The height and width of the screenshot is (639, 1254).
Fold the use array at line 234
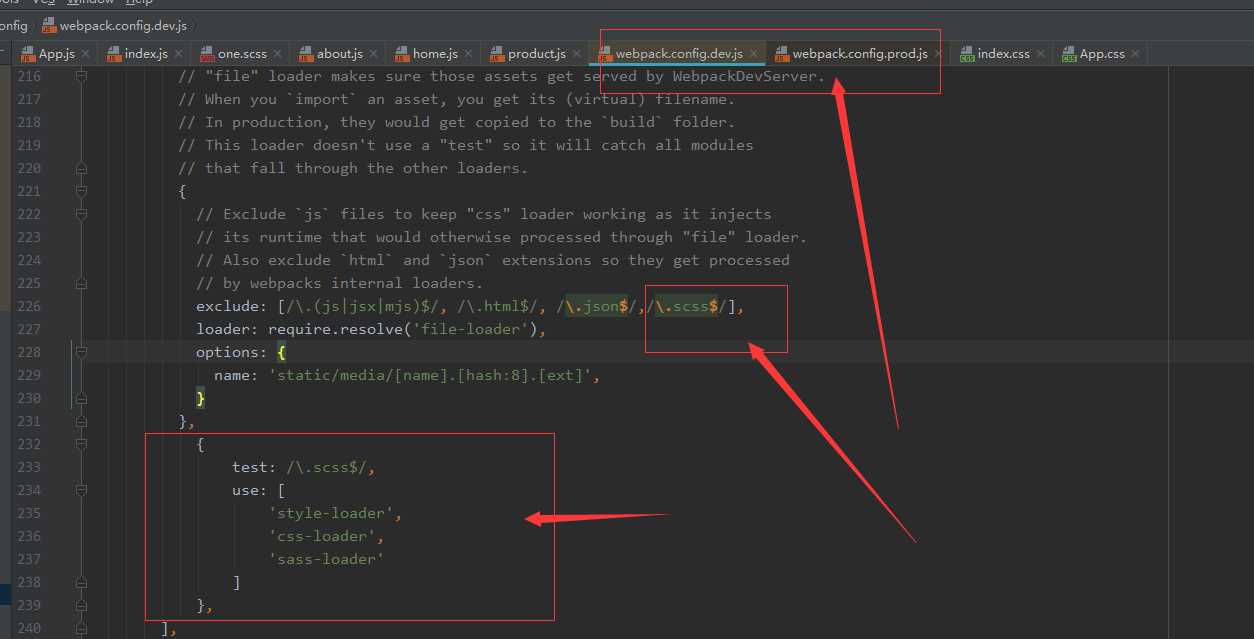click(x=82, y=490)
